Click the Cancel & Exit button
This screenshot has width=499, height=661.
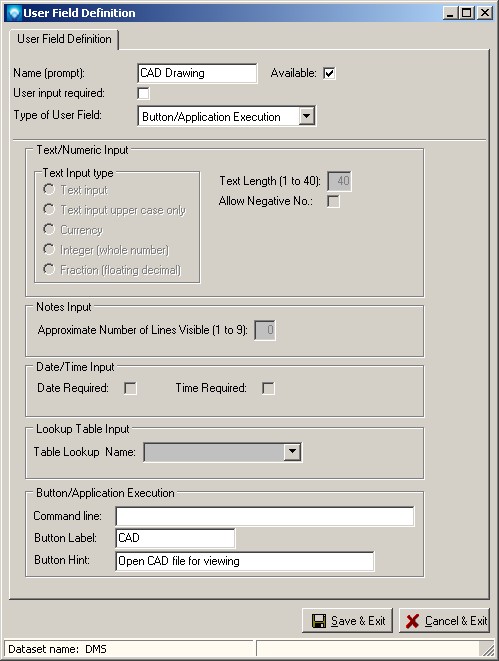(x=444, y=621)
